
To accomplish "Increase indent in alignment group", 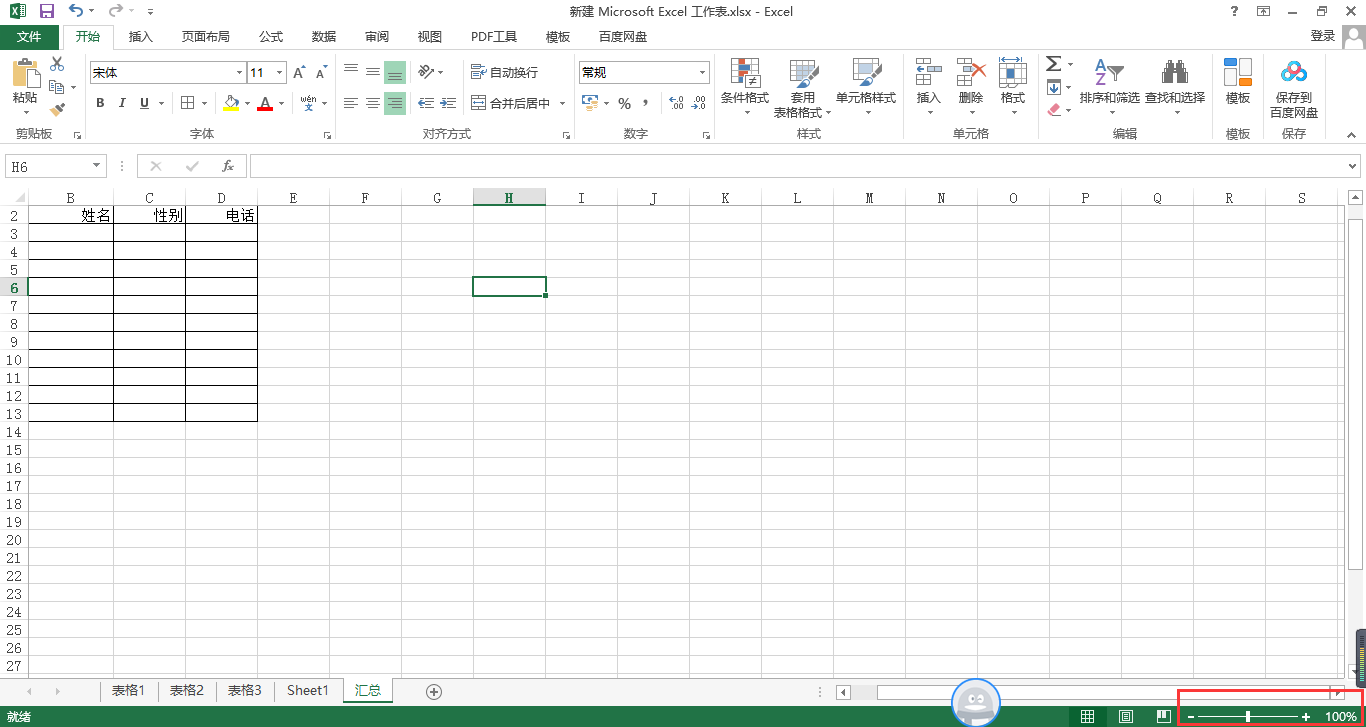I will pyautogui.click(x=448, y=103).
